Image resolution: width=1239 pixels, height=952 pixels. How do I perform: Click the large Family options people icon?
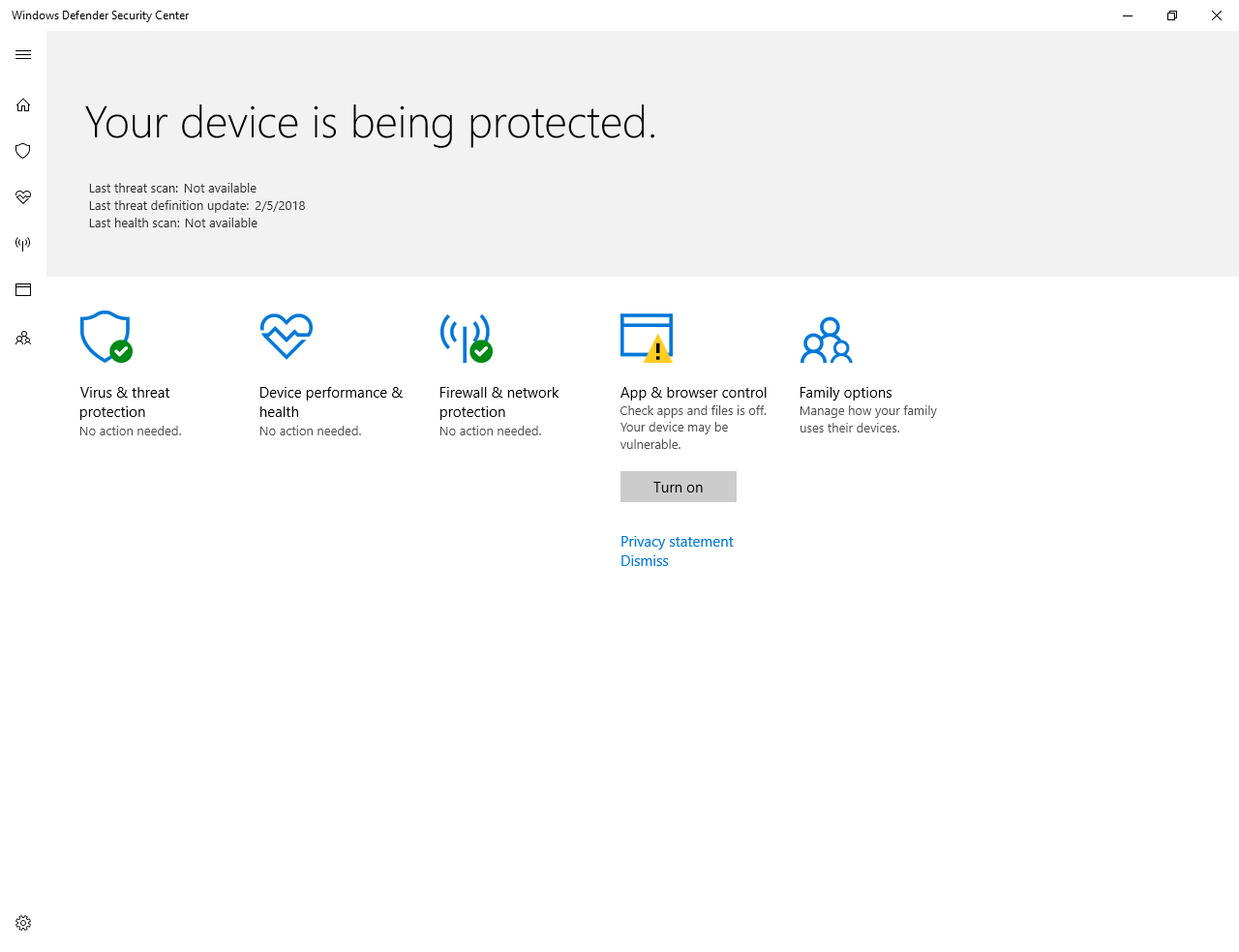click(x=826, y=340)
